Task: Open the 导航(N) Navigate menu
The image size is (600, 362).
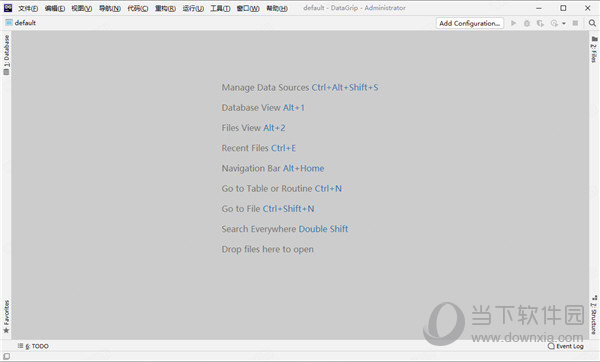Action: point(110,8)
